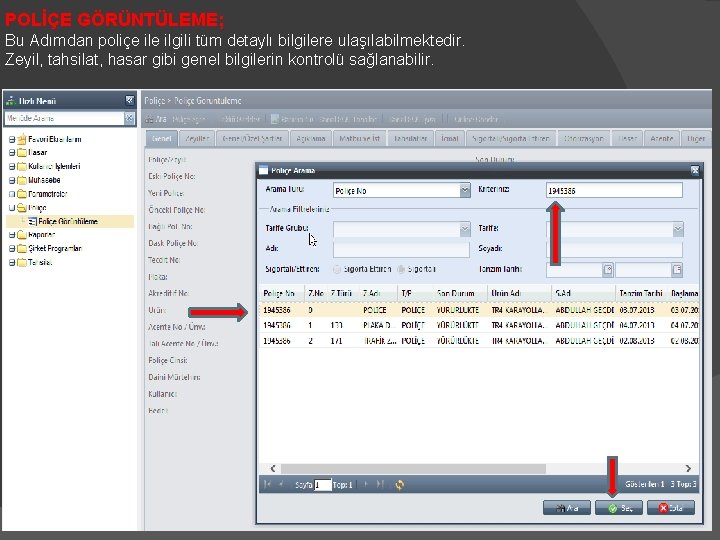Open the Arama Türü dropdown

click(465, 190)
